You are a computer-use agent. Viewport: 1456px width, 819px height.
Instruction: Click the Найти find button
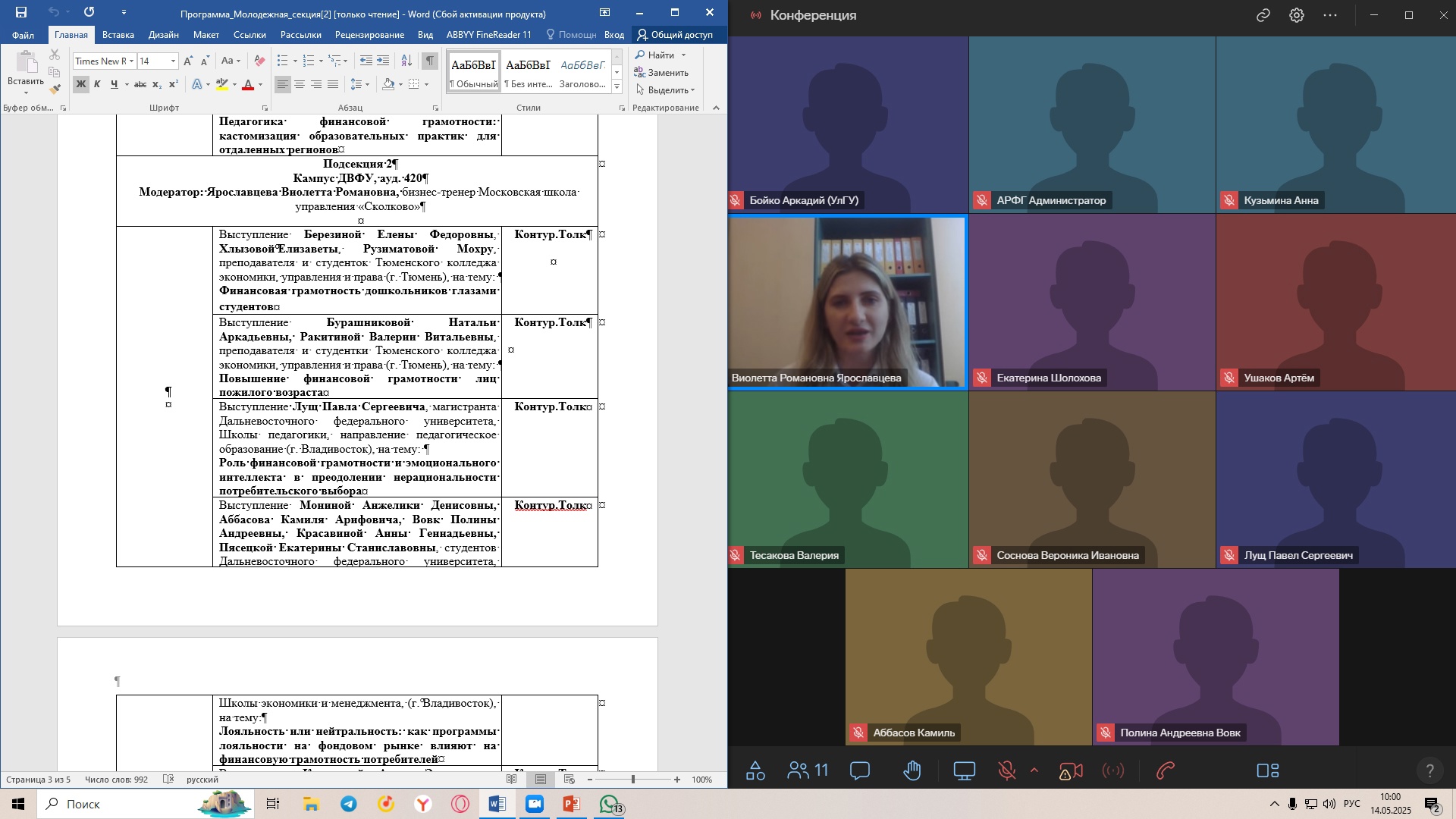click(656, 55)
